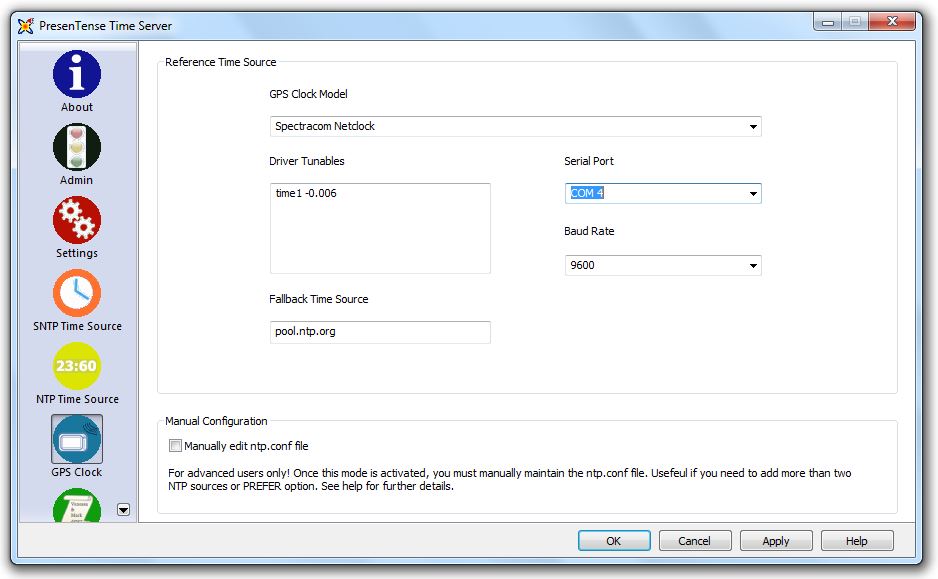The width and height of the screenshot is (938, 579).
Task: Open Help for the time server
Action: tap(857, 540)
